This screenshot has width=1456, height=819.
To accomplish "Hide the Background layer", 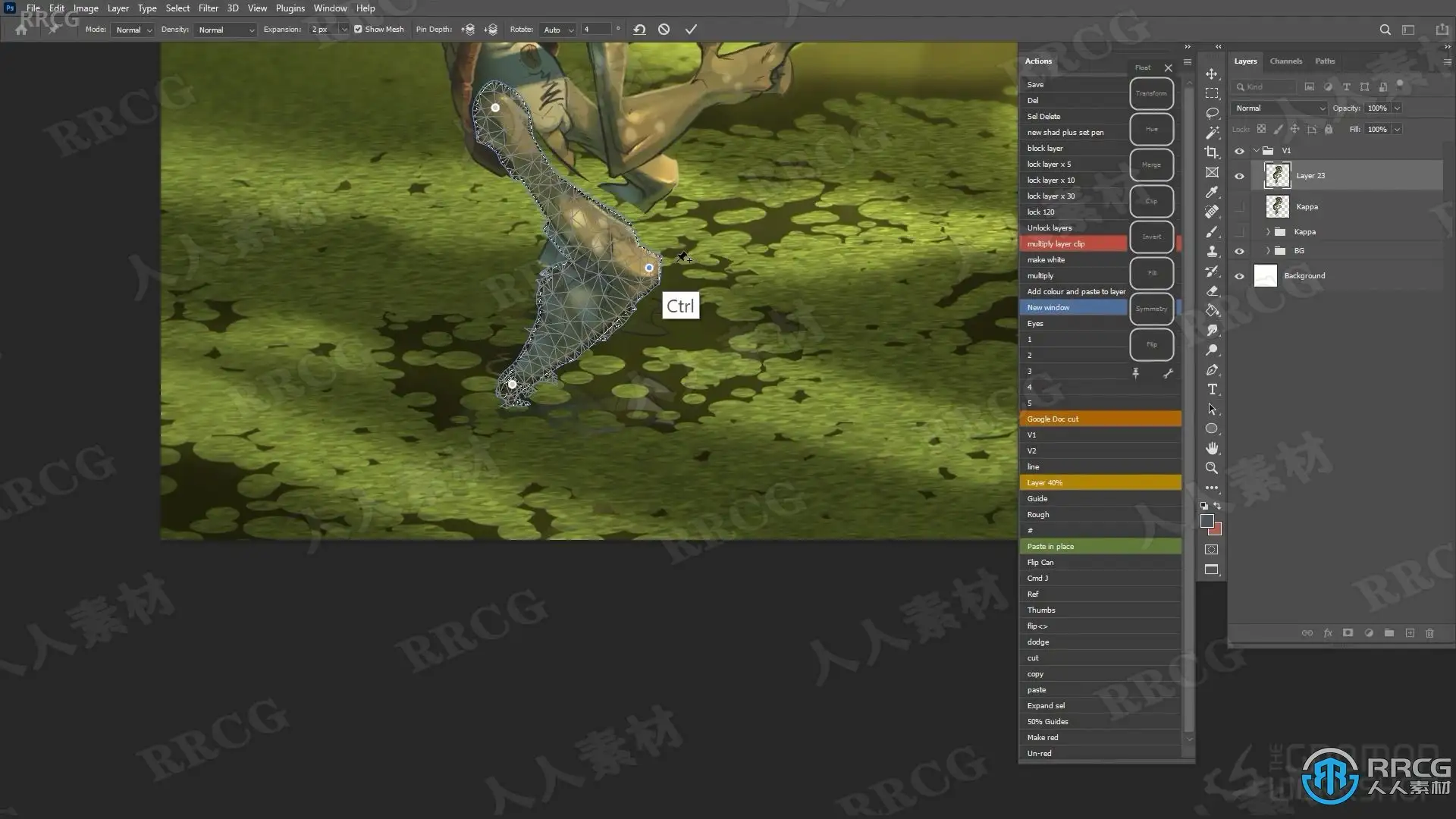I will coord(1239,276).
